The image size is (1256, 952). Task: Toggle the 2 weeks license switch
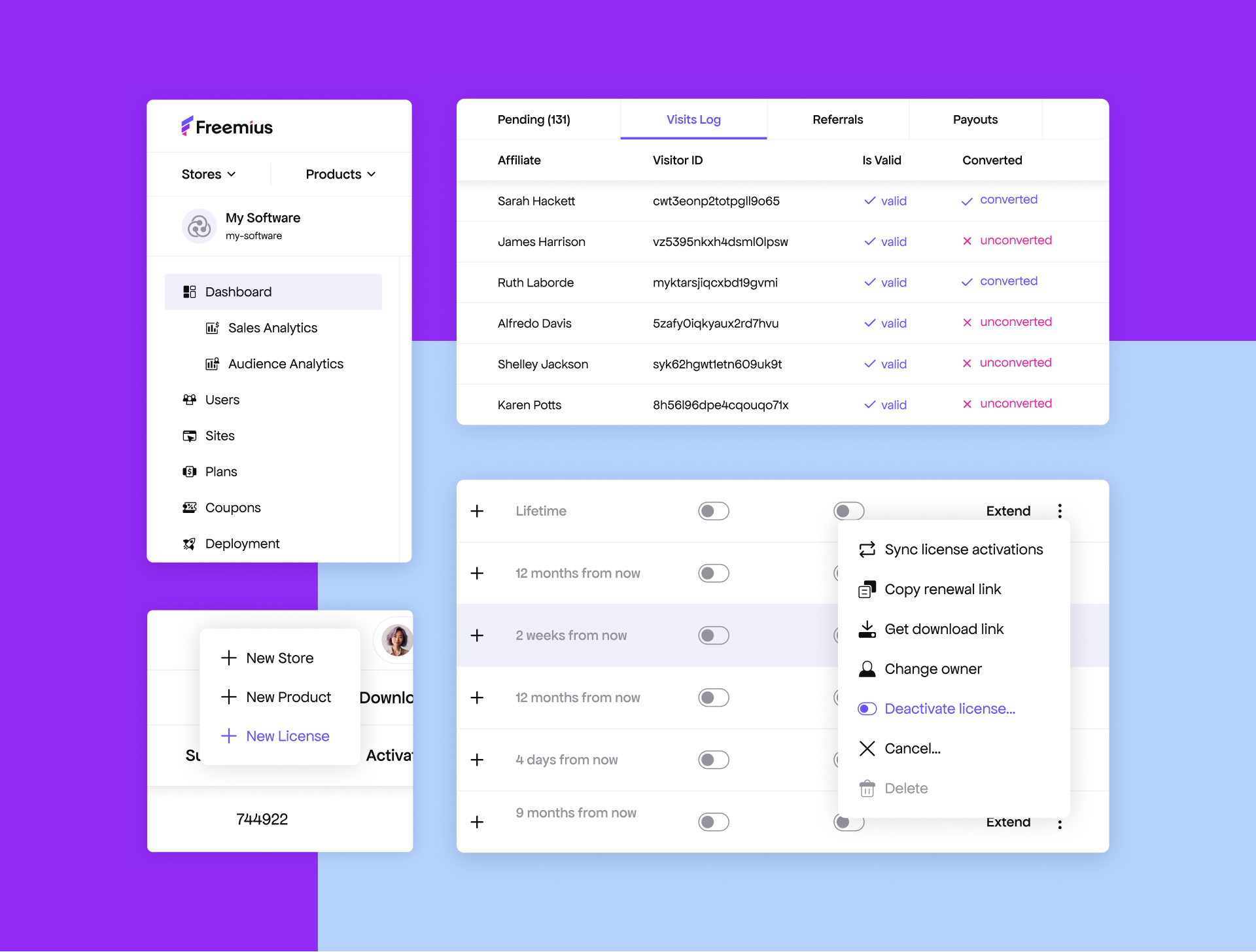pos(716,635)
